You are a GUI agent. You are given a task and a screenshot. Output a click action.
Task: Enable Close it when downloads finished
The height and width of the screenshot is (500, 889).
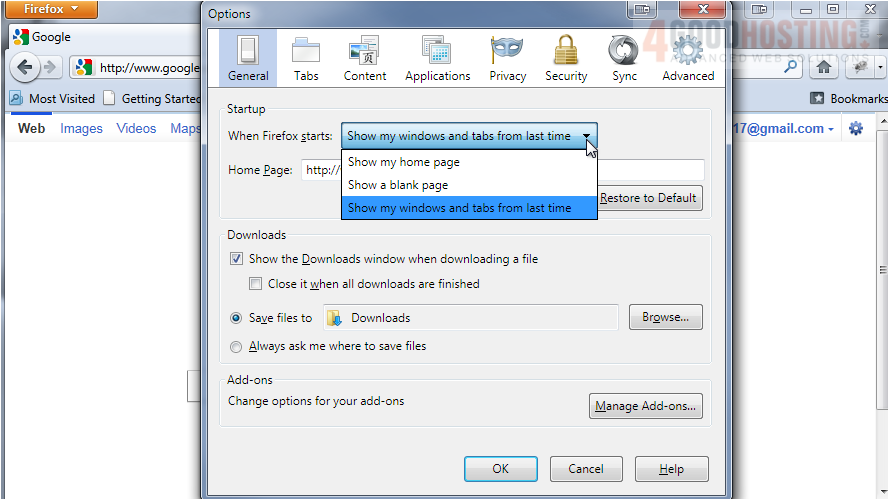pyautogui.click(x=256, y=284)
